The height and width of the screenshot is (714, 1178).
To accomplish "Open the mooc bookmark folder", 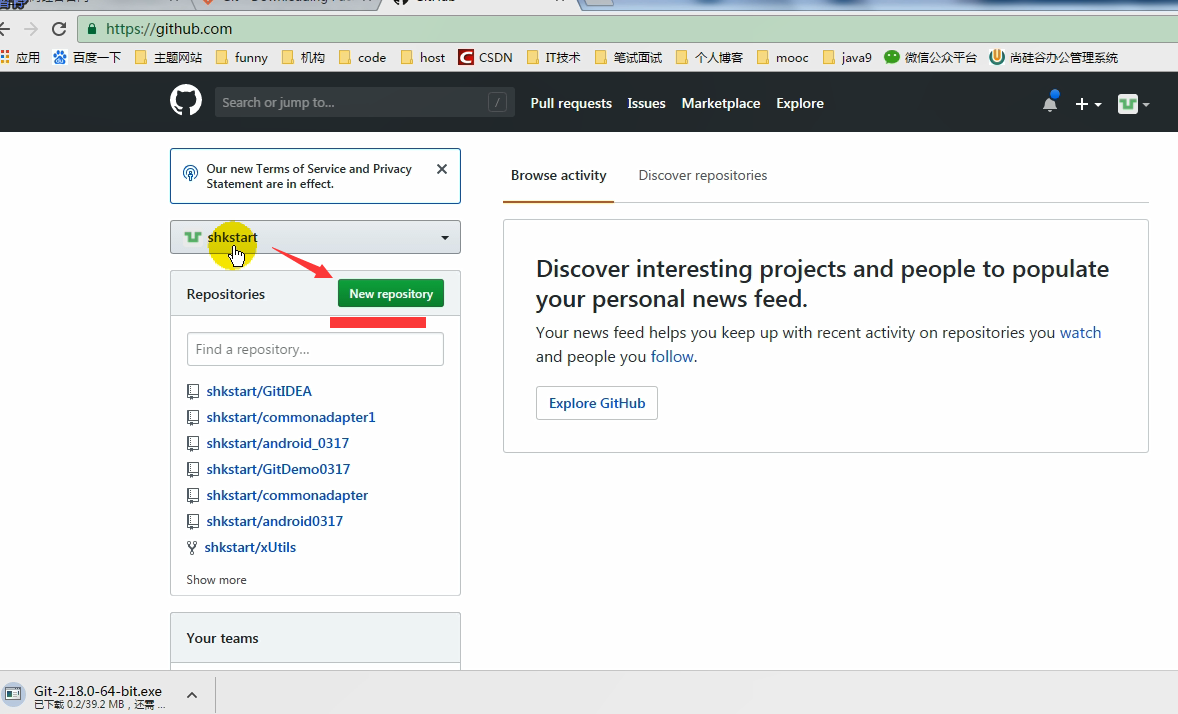I will [x=783, y=57].
